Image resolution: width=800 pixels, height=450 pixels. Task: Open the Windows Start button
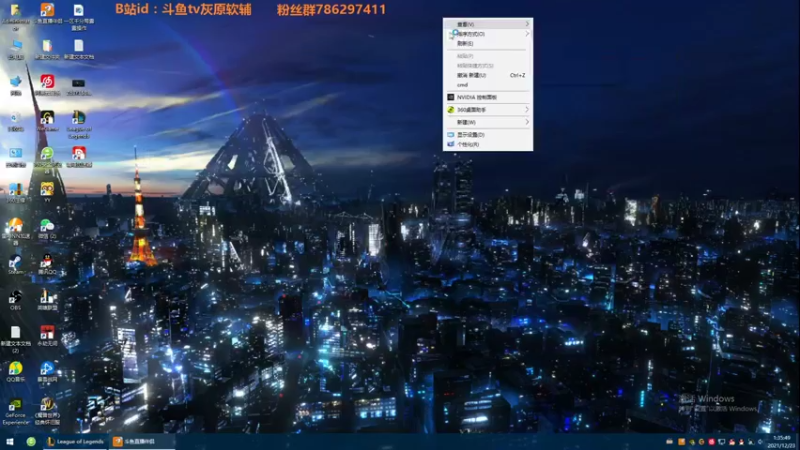coord(9,441)
